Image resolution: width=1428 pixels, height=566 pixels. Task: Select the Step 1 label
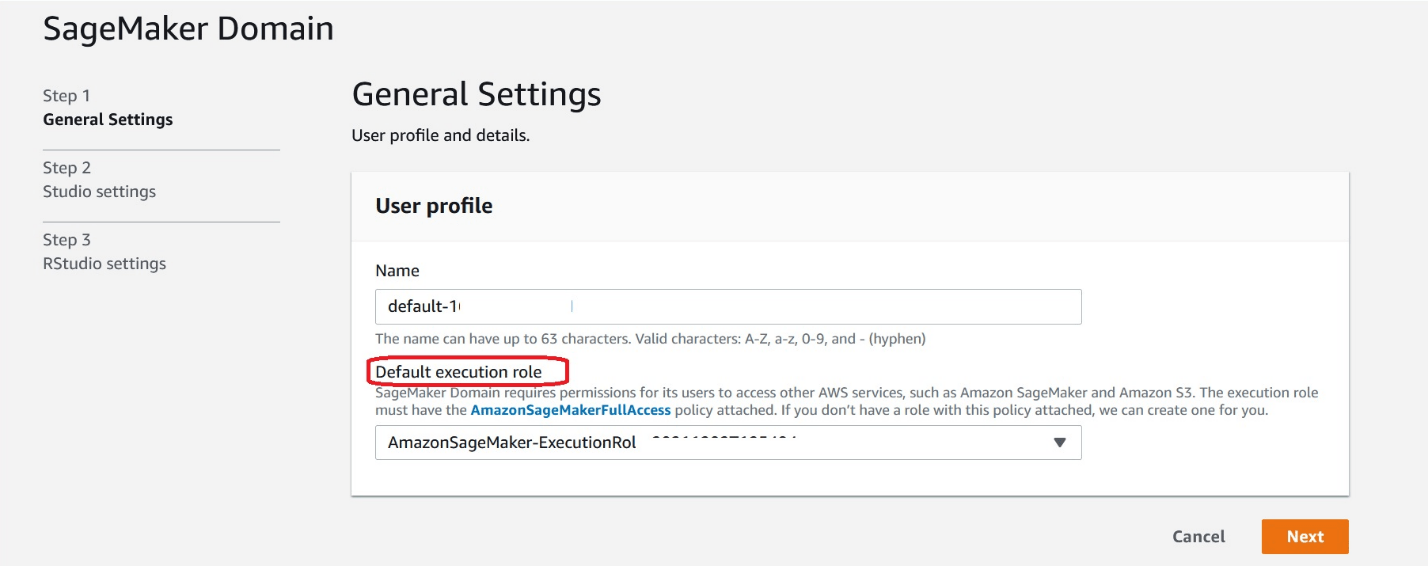pos(67,96)
